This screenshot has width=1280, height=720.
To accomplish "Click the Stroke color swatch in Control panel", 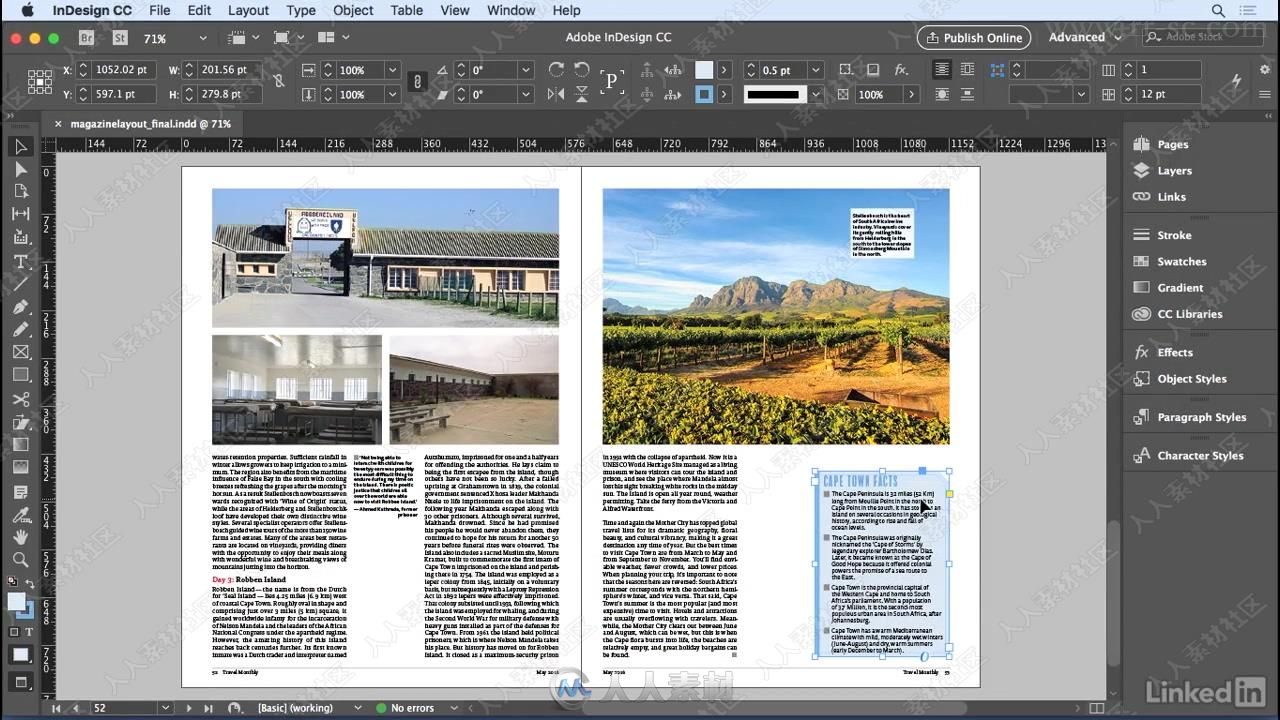I will tap(704, 94).
